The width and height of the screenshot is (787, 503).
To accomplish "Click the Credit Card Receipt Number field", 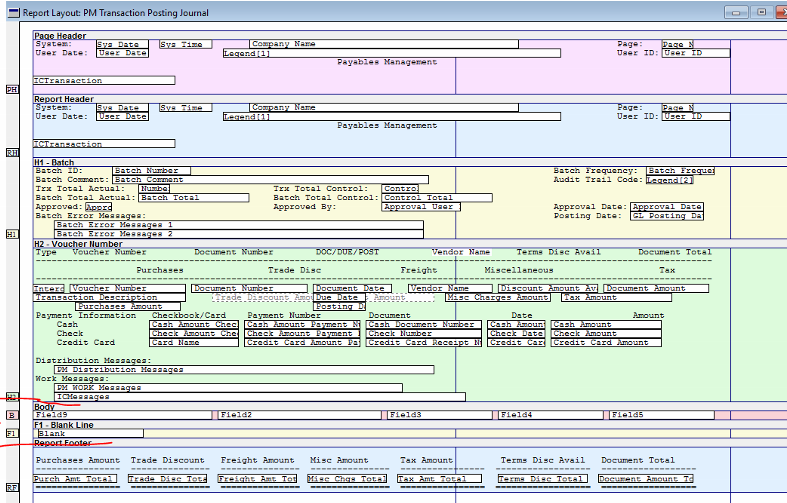I will (x=424, y=342).
